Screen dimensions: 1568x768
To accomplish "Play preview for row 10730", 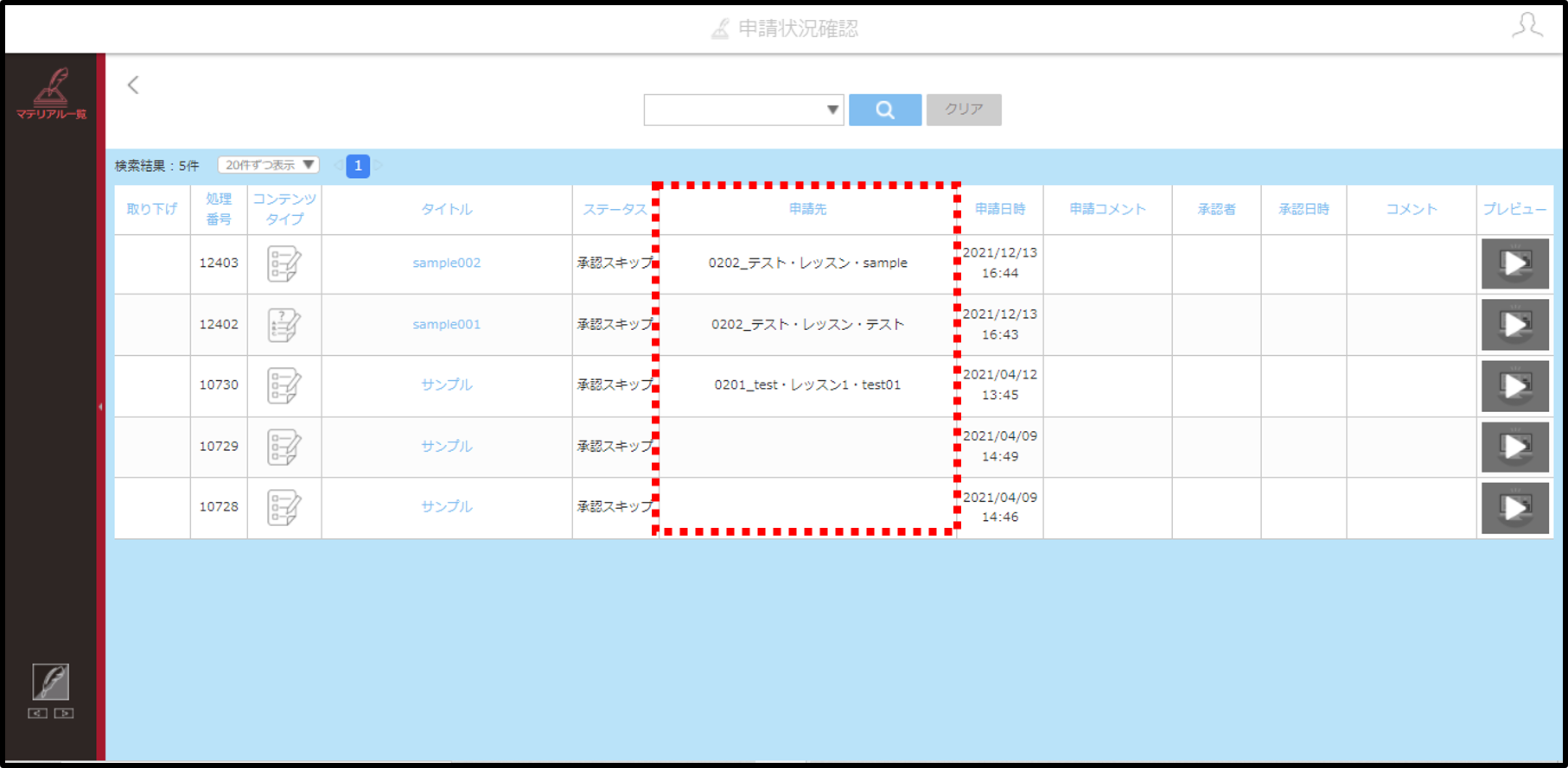I will click(1514, 385).
